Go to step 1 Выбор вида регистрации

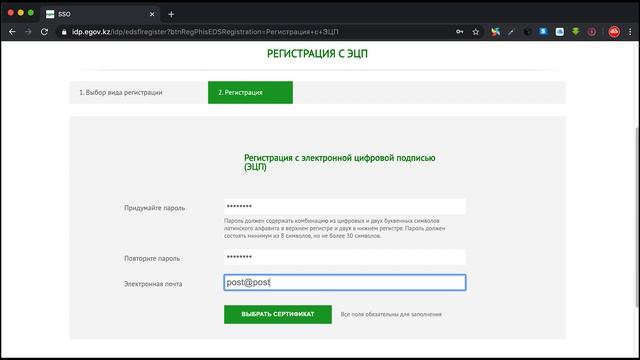tap(121, 93)
